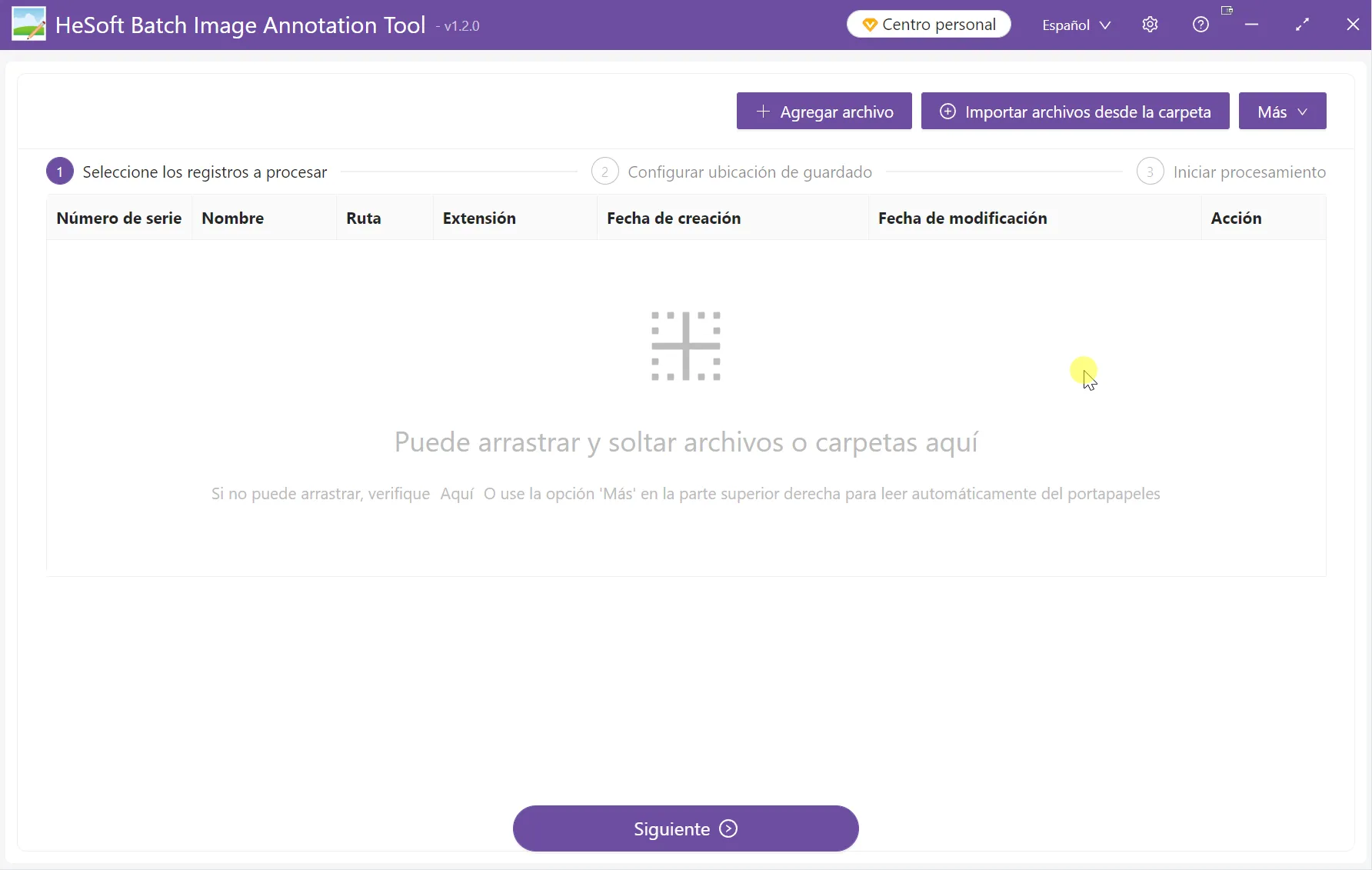Select step 1 Seleccione los registros

(187, 172)
